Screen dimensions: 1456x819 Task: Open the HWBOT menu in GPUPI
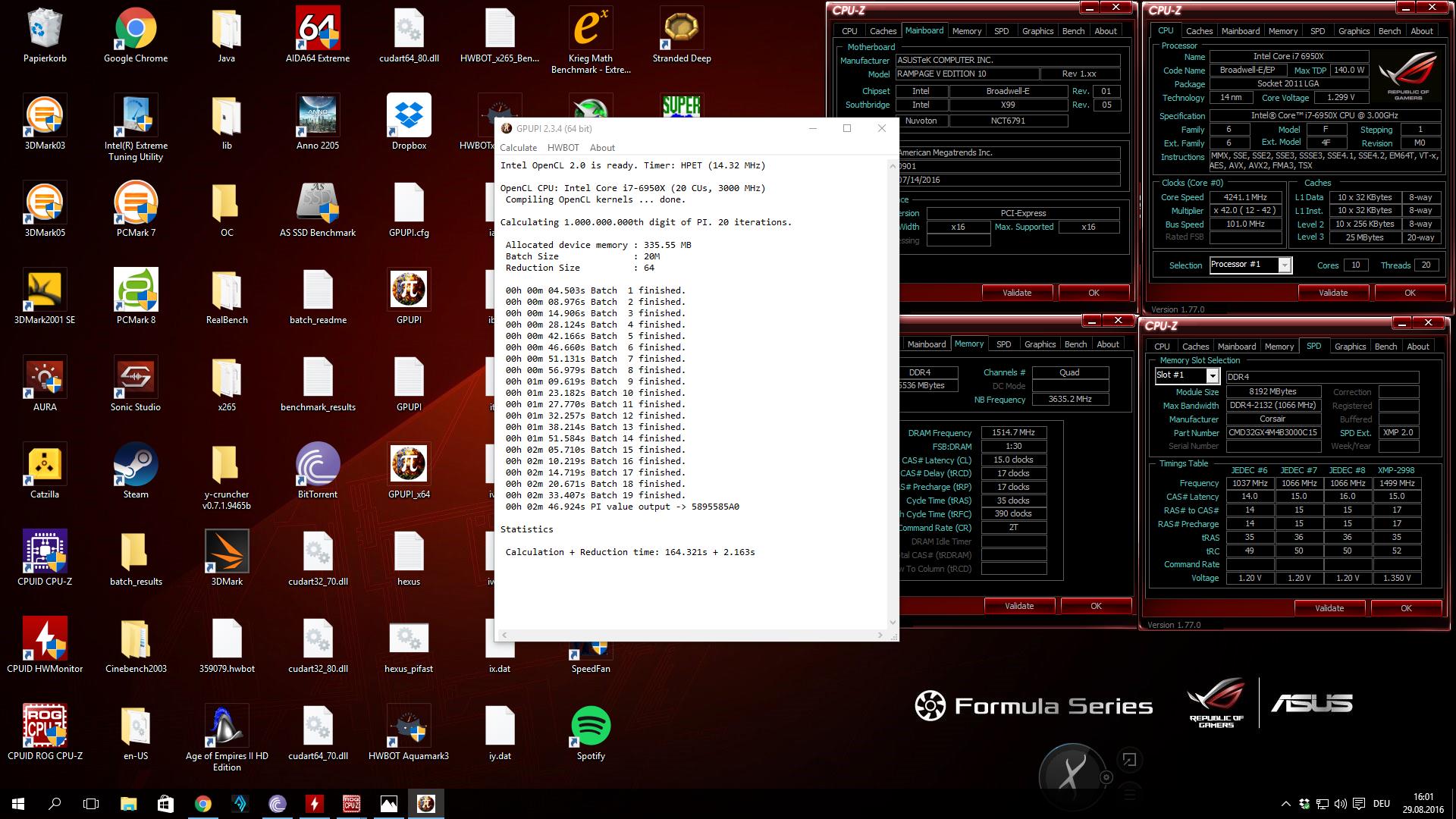(x=563, y=148)
